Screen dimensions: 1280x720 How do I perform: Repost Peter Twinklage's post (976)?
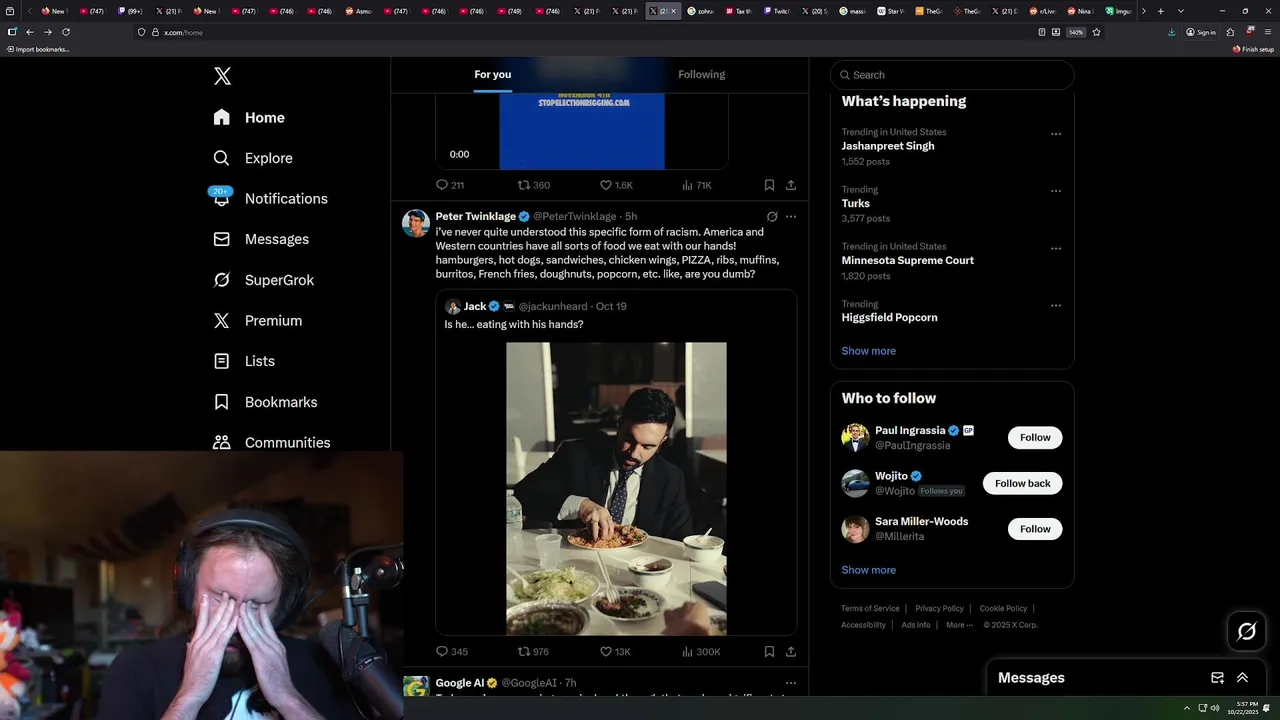(x=533, y=651)
